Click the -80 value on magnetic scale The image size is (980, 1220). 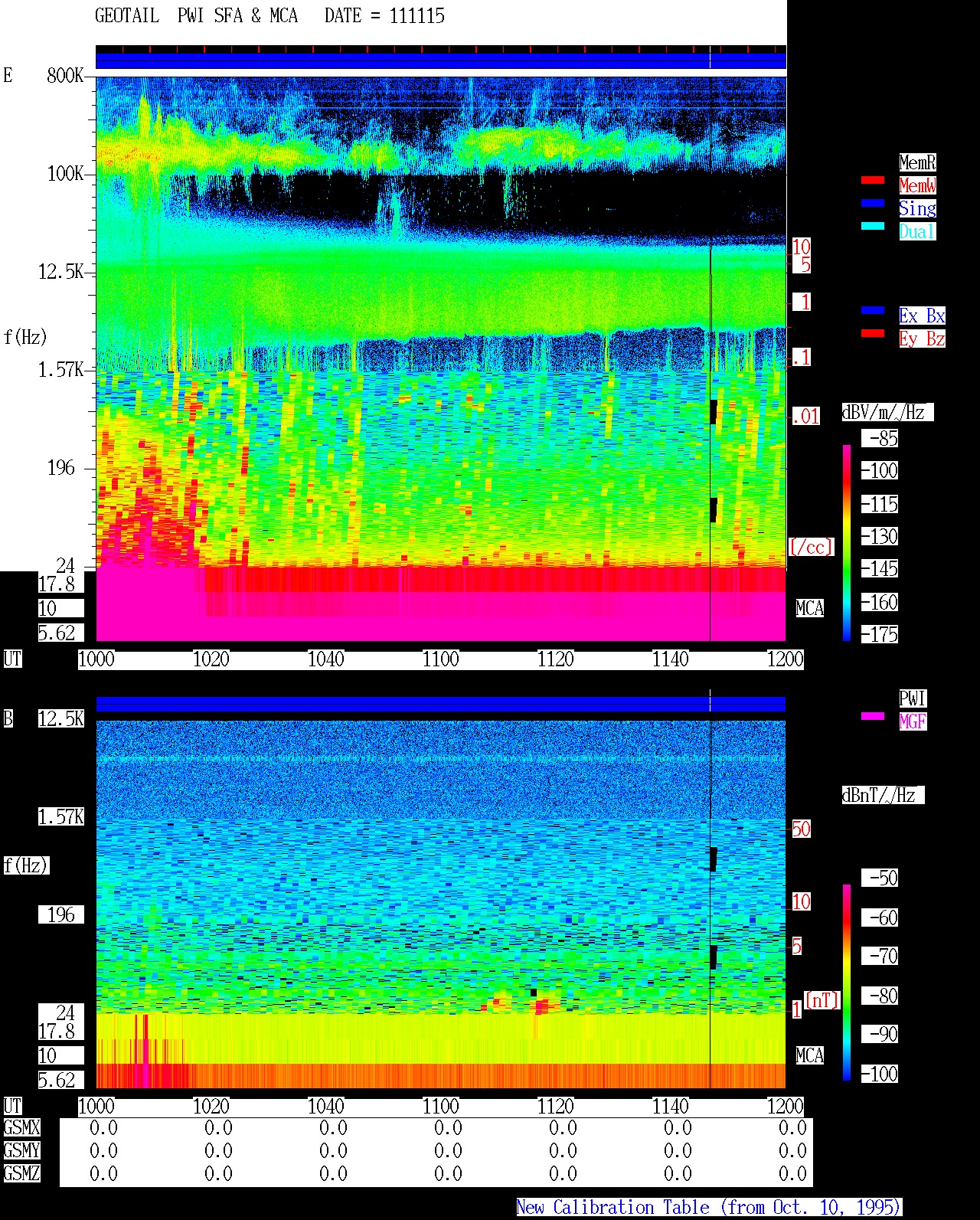880,996
